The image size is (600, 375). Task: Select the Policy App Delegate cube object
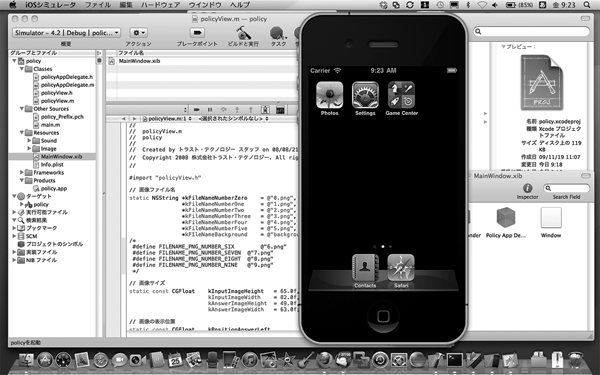(506, 218)
